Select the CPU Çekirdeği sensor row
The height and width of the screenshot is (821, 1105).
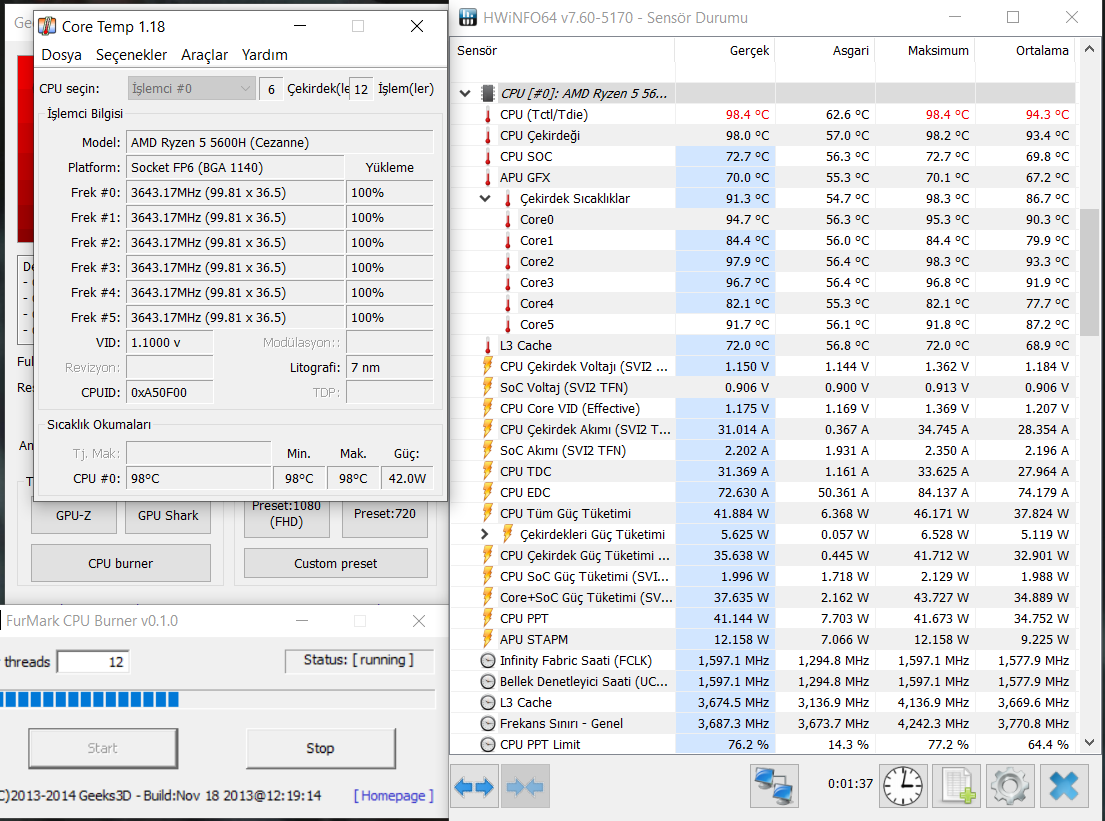coord(763,135)
